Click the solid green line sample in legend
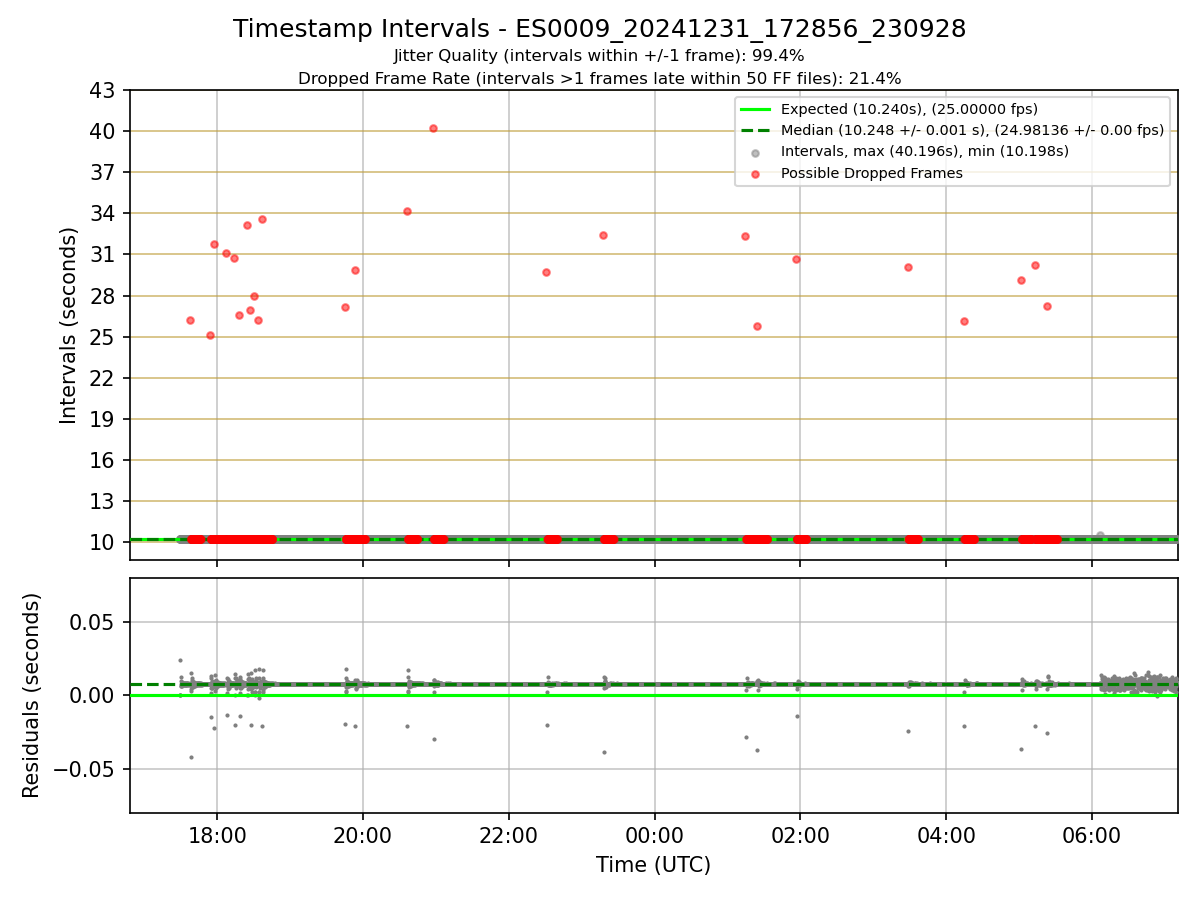 [756, 110]
